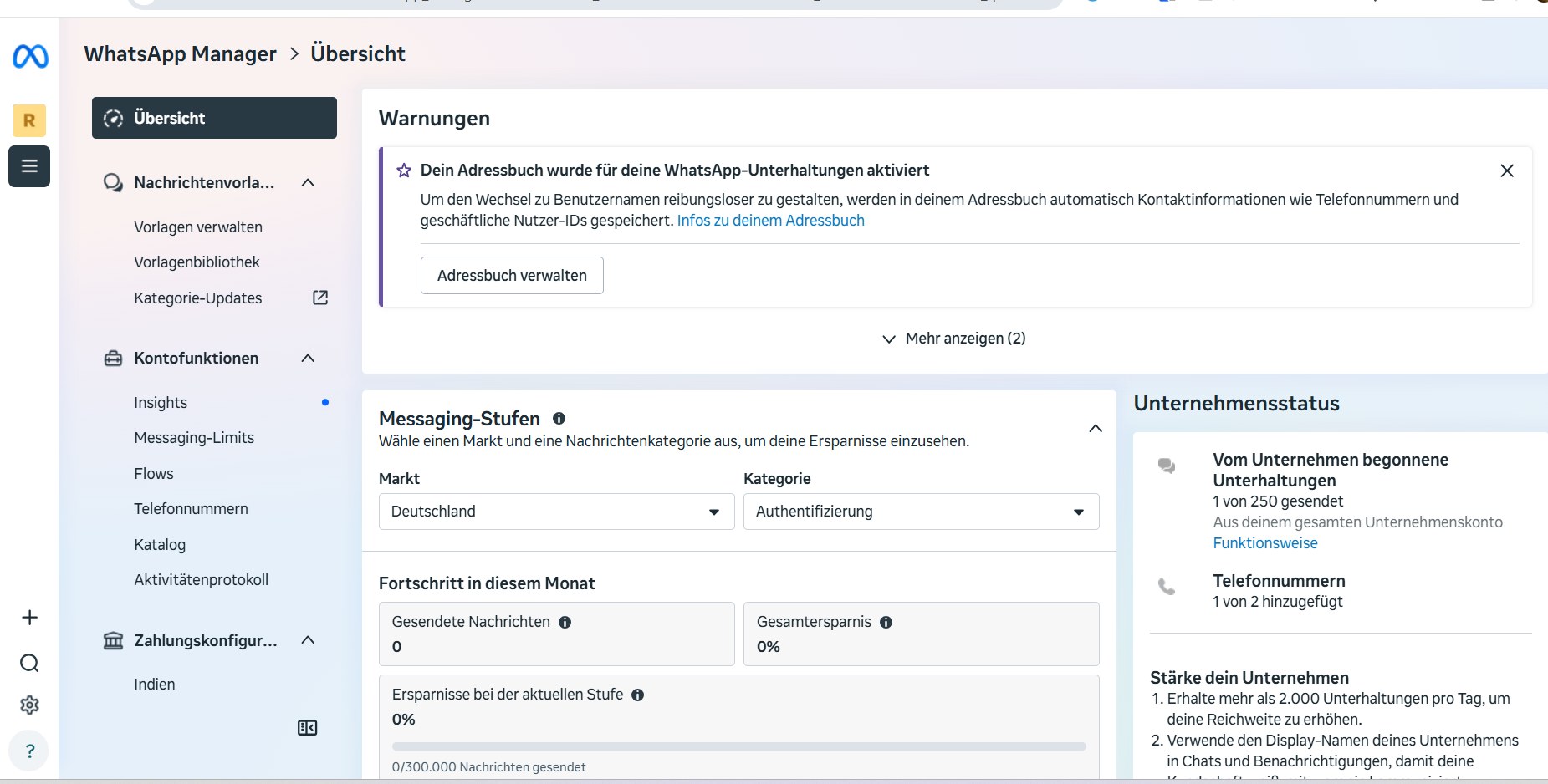Screen dimensions: 1548x784
Task: Click the info icon beside Messaging-Stufen
Action: [x=559, y=419]
